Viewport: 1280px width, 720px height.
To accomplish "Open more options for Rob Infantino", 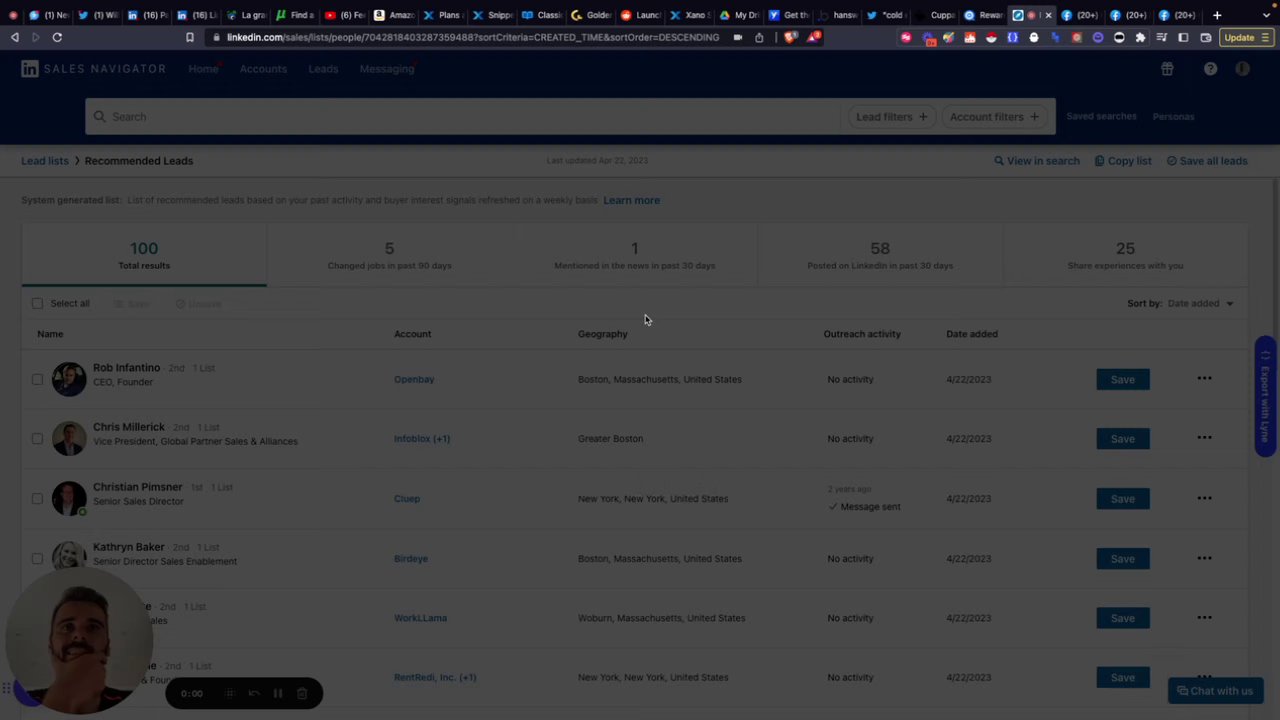I will point(1204,379).
